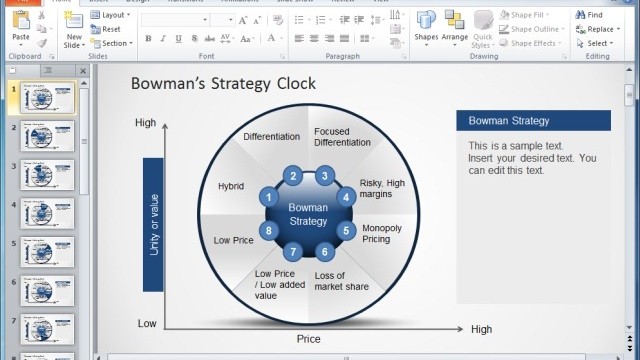Click Decrease List Level icon
Viewport: 640px width, 360px height.
pyautogui.click(x=344, y=20)
